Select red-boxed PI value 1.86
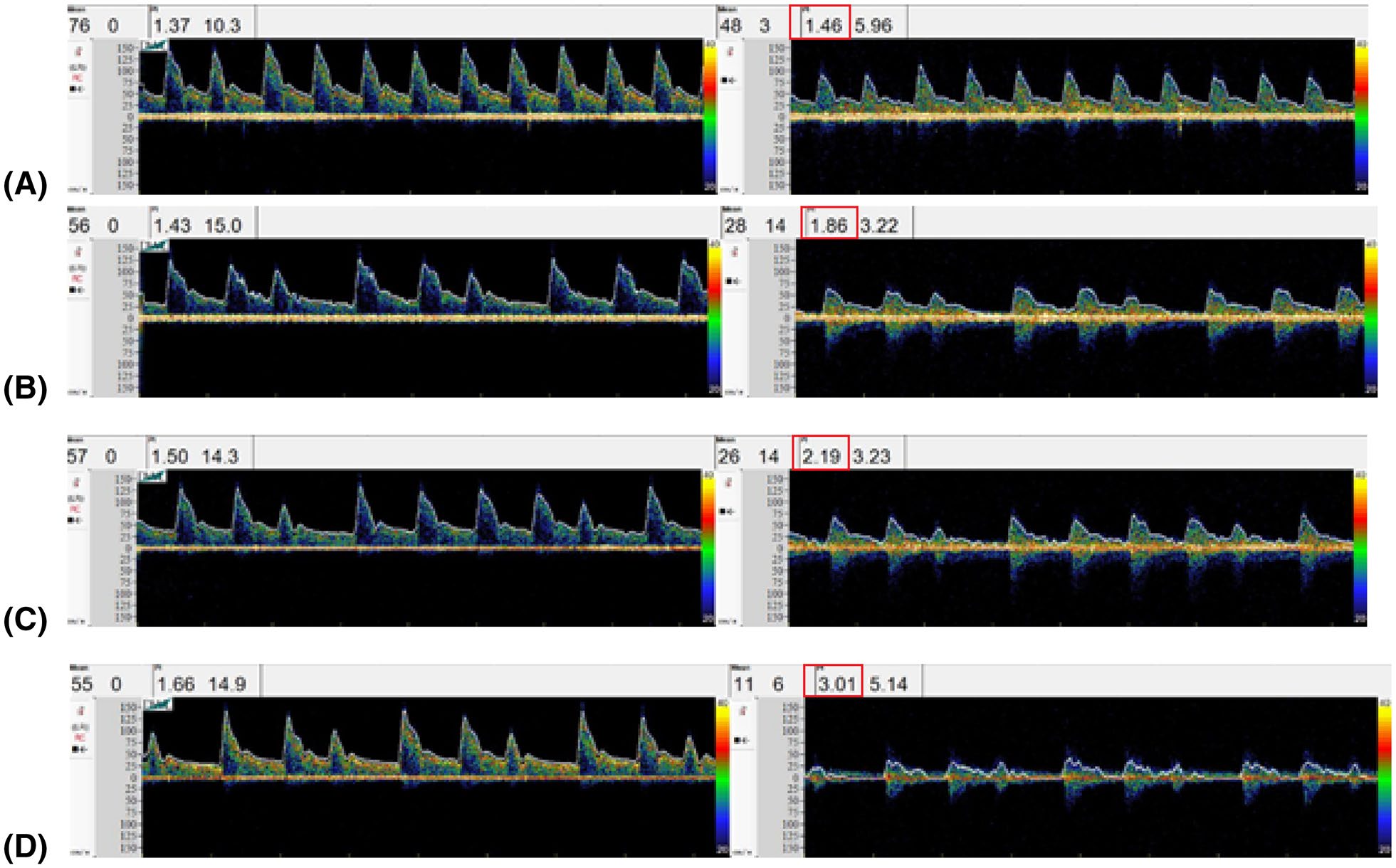1396x868 pixels. (x=829, y=226)
